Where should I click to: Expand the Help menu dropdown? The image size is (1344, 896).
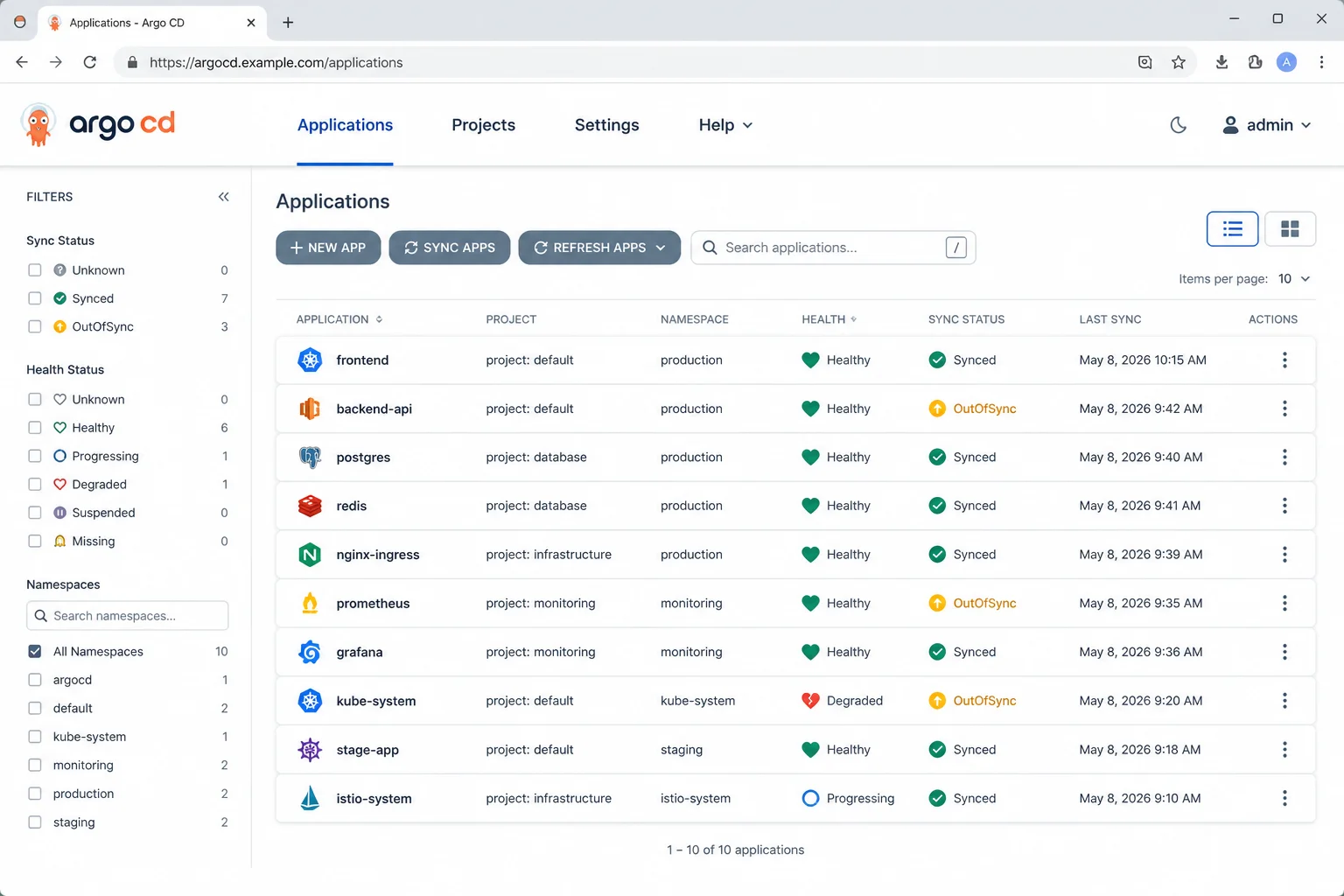coord(725,125)
